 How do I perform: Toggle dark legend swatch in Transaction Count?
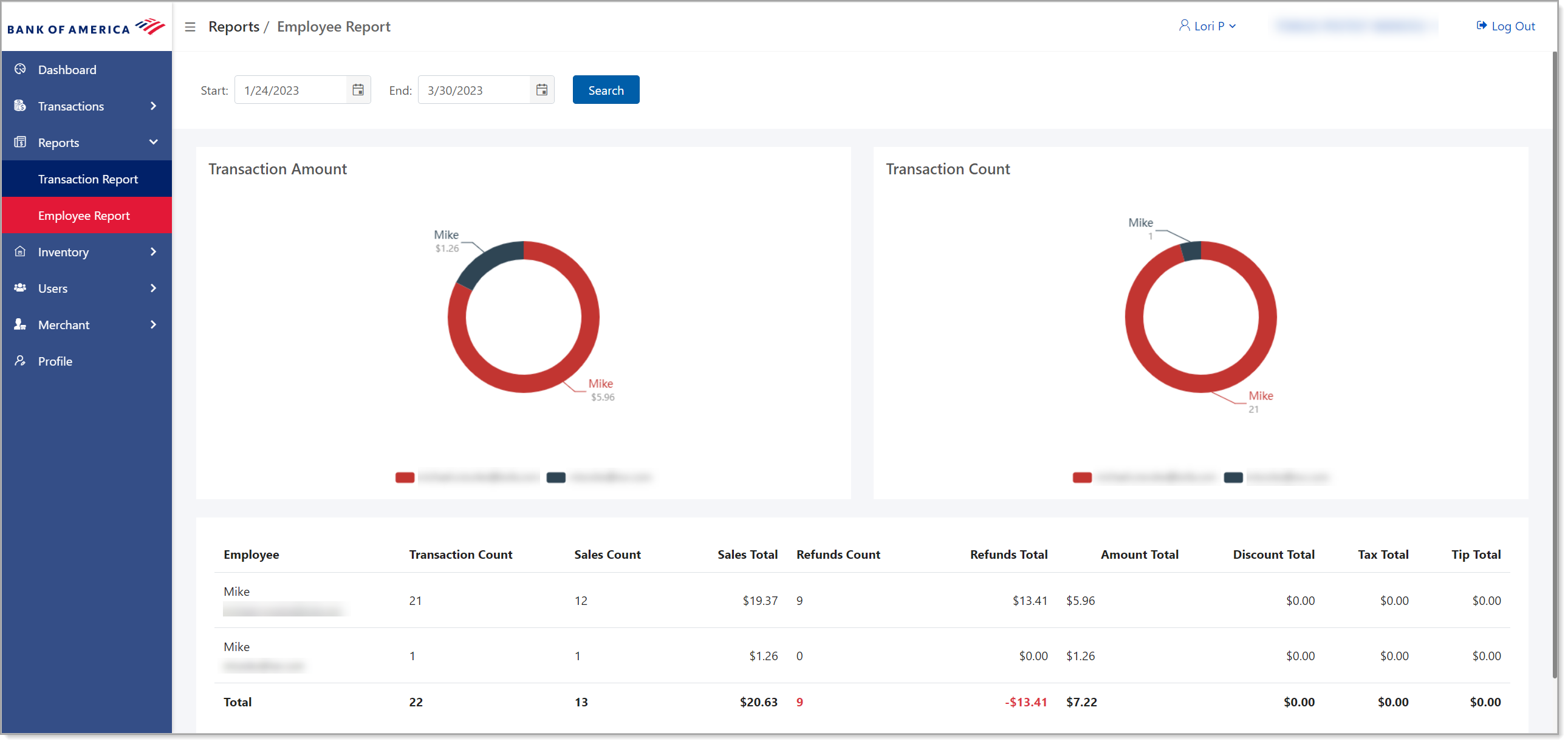pyautogui.click(x=1233, y=477)
